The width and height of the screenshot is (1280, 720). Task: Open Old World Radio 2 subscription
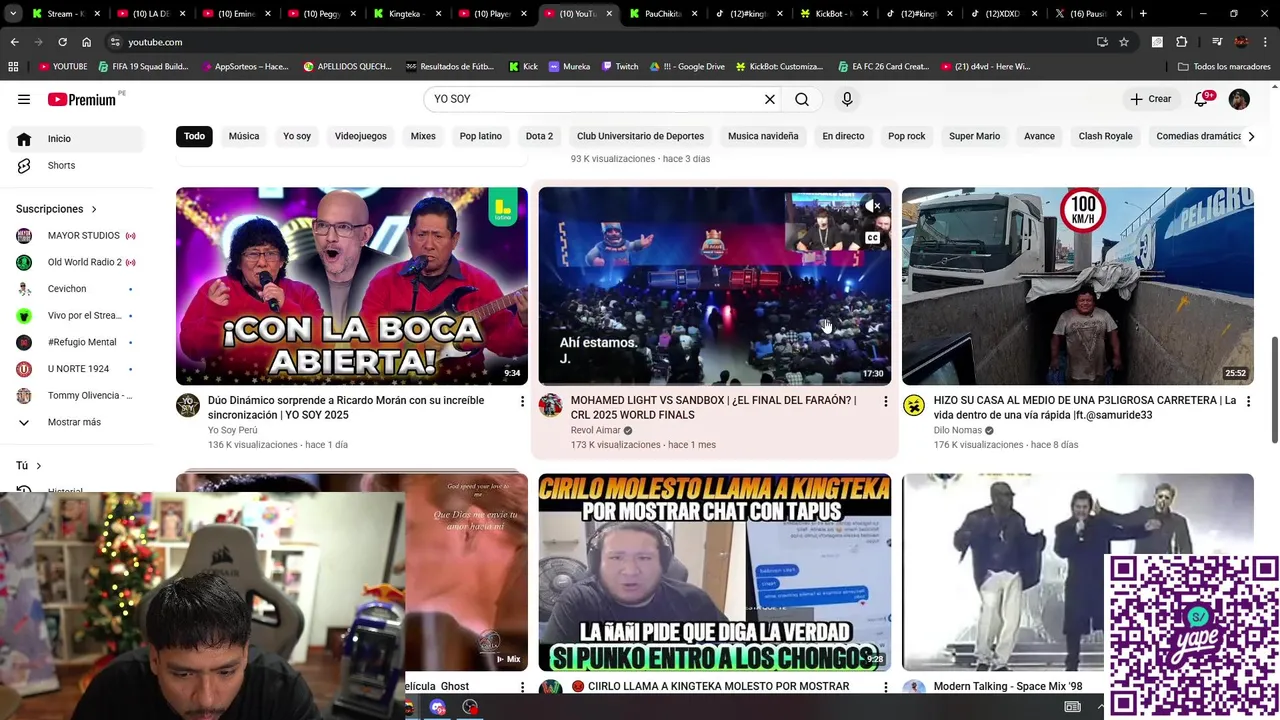coord(77,262)
